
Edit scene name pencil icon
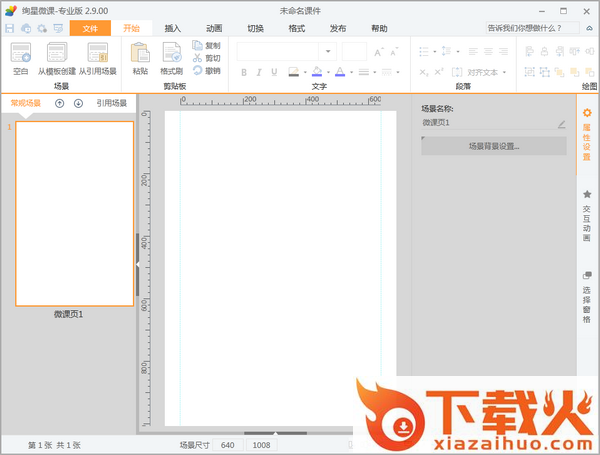[561, 124]
